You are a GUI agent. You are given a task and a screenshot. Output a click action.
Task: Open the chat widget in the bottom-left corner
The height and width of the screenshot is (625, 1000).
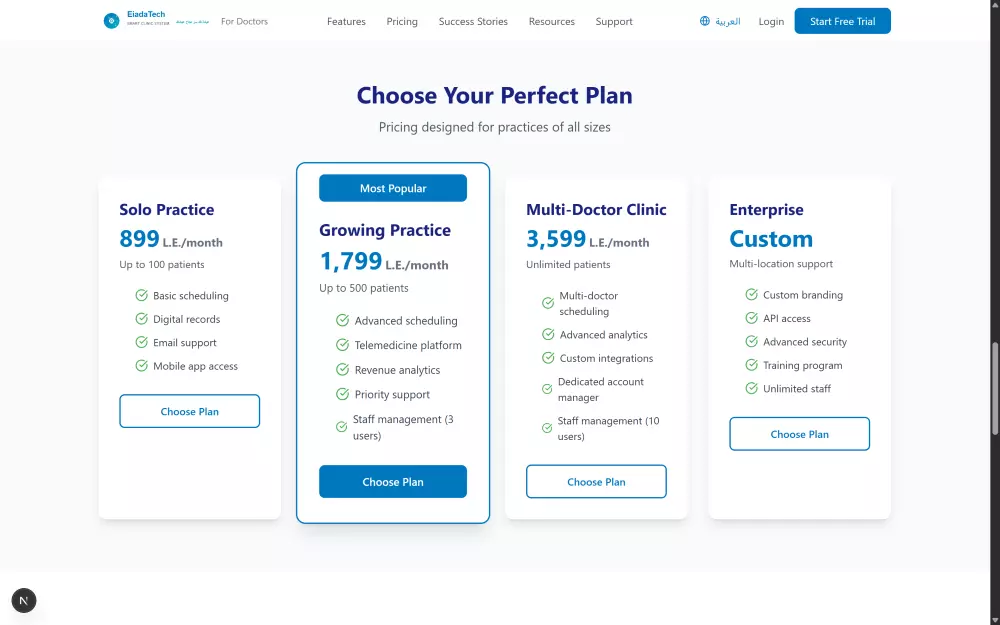click(x=23, y=600)
